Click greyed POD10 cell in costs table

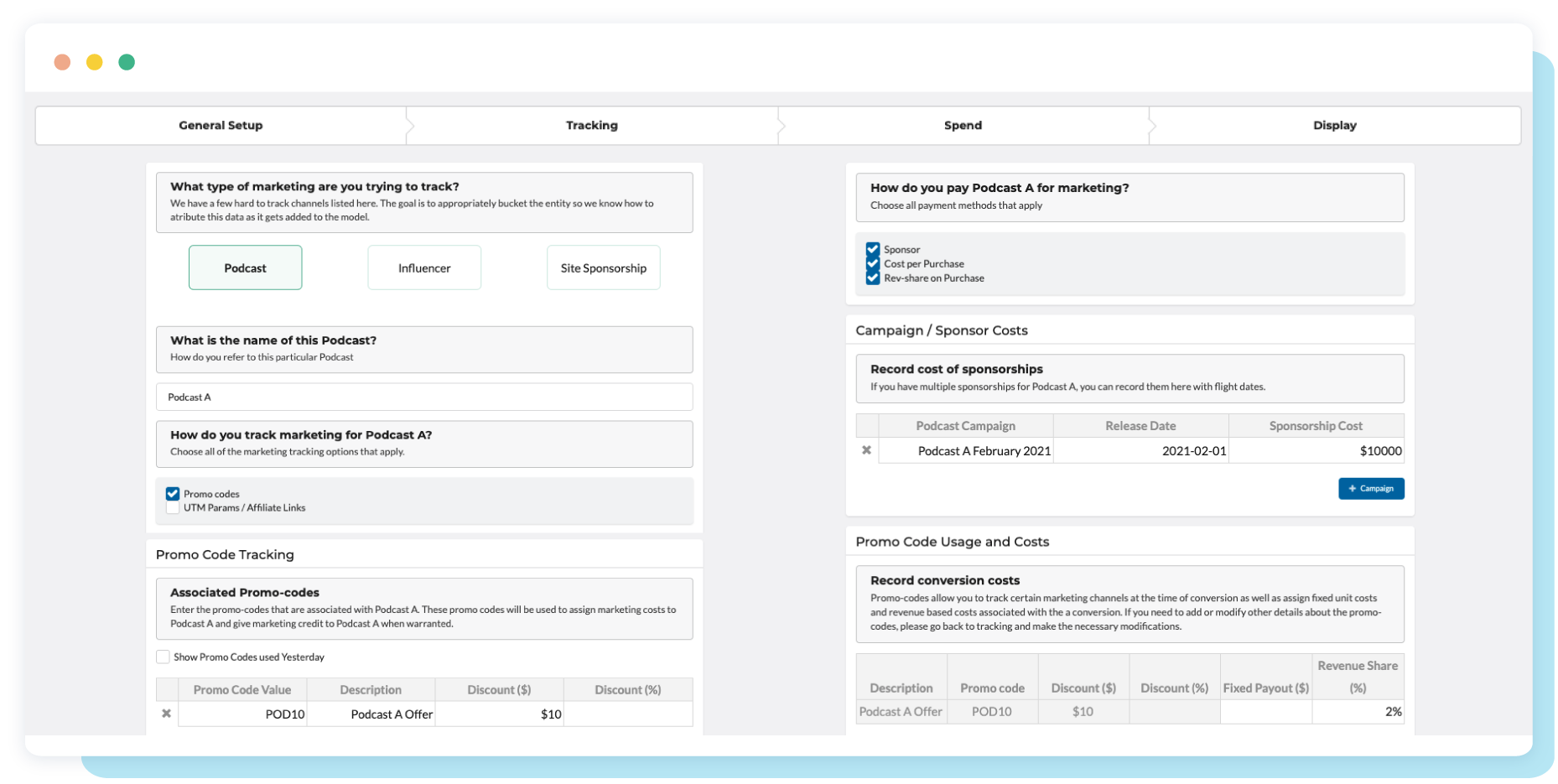[993, 711]
